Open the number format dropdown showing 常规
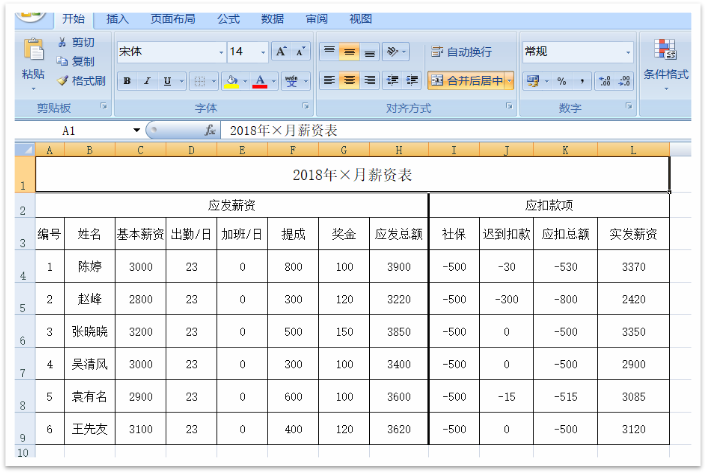This screenshot has width=706, height=473. (x=628, y=52)
